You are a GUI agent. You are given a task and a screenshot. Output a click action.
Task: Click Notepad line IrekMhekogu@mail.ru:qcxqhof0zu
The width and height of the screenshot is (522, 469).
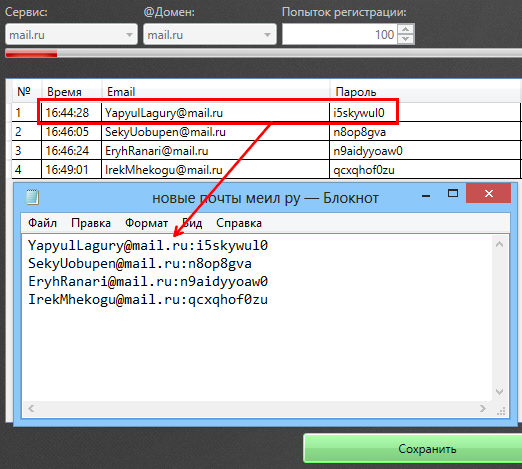(x=148, y=299)
